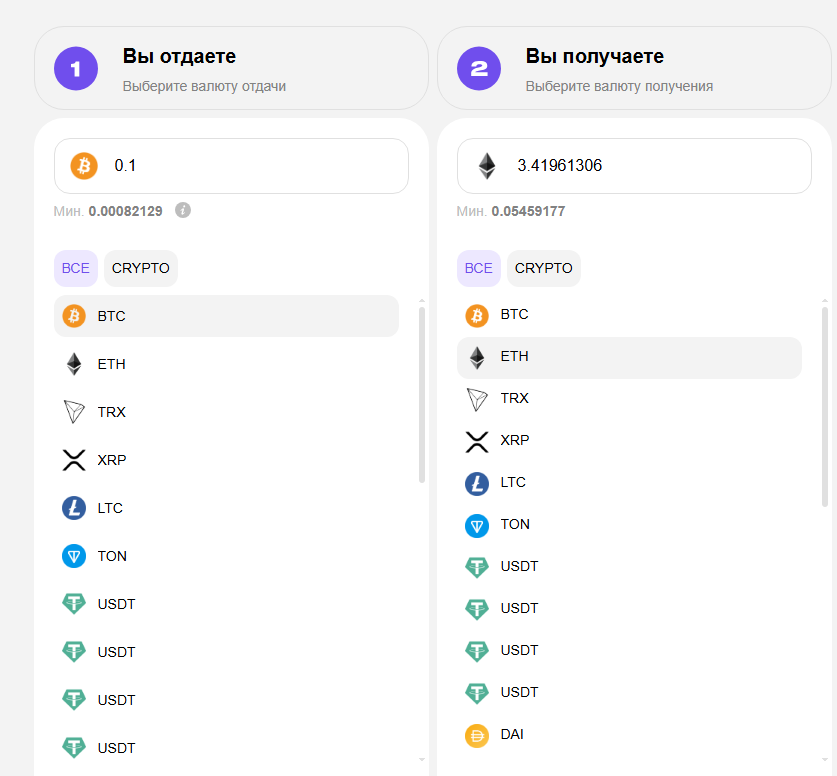Switch to CRYPTO tab under 'Вы отдаете'
The width and height of the screenshot is (837, 776).
141,268
